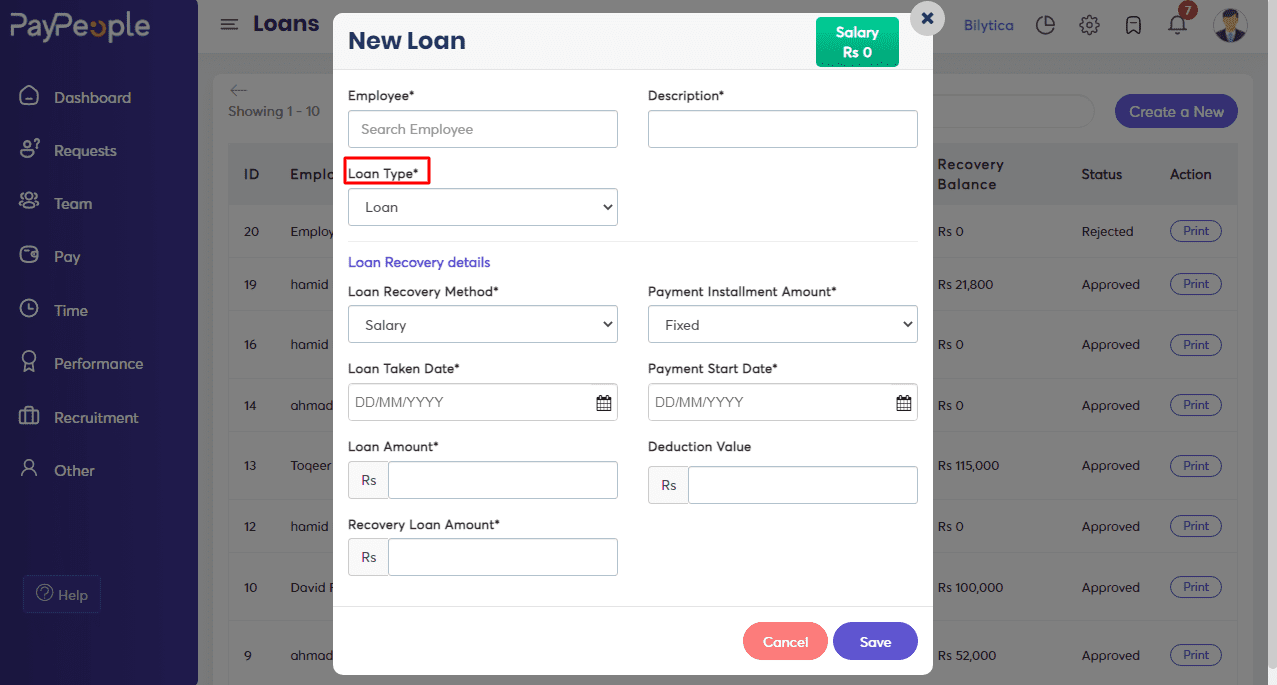Close the New Loan dialog with X
Screen dimensions: 1277x685
[x=927, y=18]
